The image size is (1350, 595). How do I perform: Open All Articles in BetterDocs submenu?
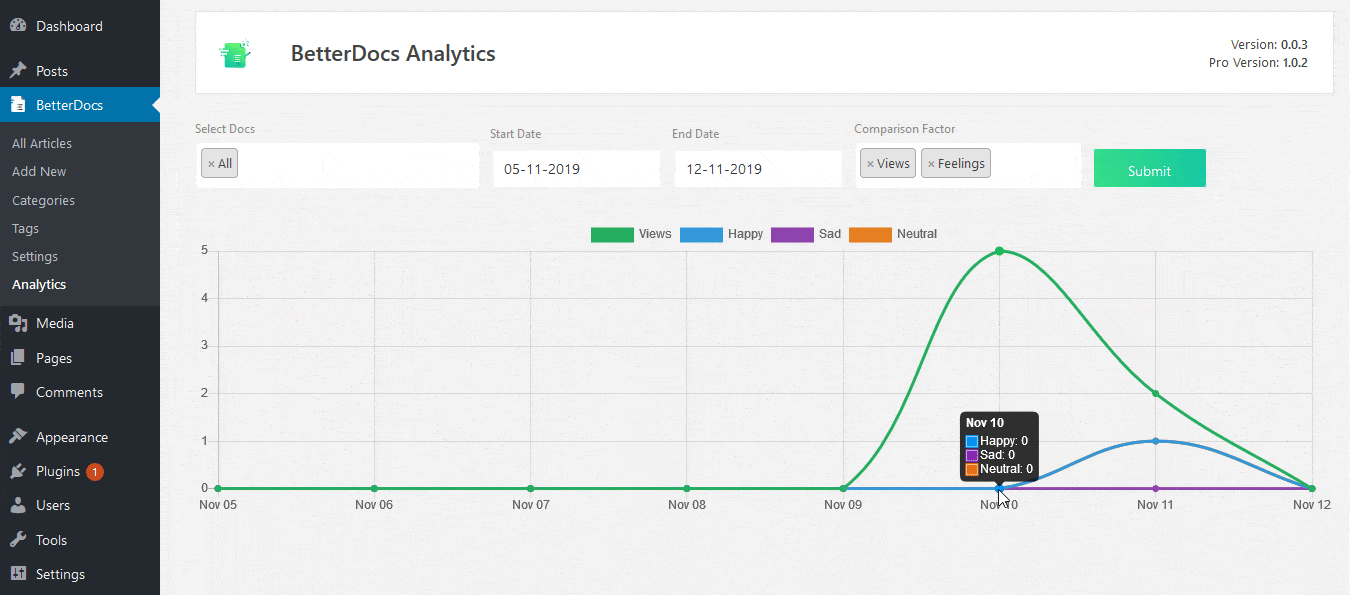(42, 143)
